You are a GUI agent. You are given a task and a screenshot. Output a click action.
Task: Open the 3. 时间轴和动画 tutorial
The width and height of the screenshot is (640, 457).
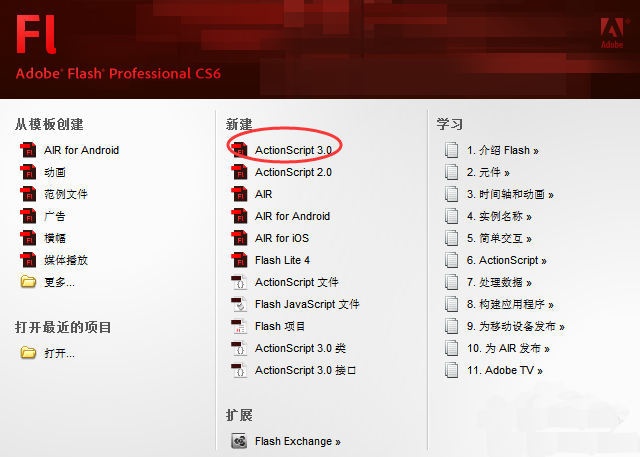[510, 194]
